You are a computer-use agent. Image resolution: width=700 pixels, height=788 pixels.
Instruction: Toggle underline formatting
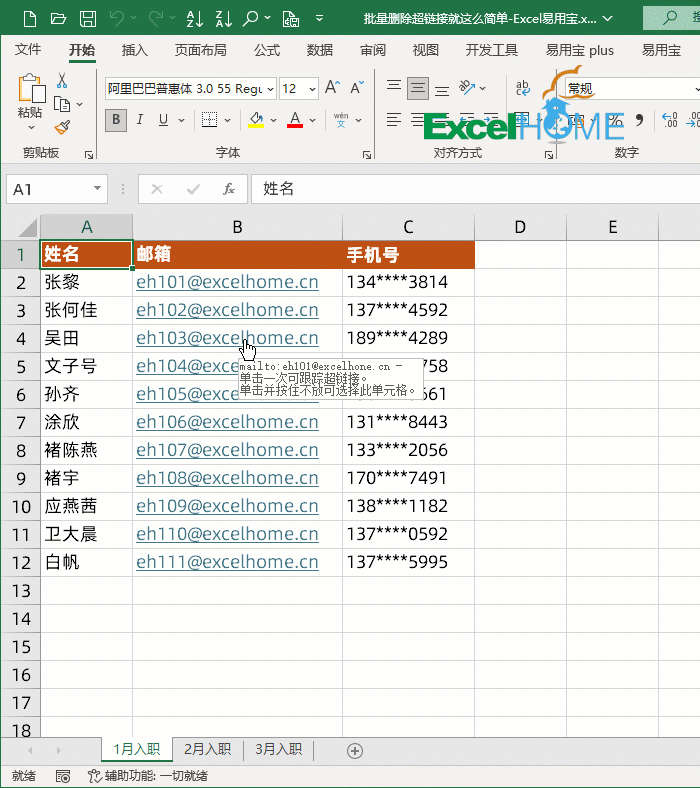pyautogui.click(x=163, y=120)
